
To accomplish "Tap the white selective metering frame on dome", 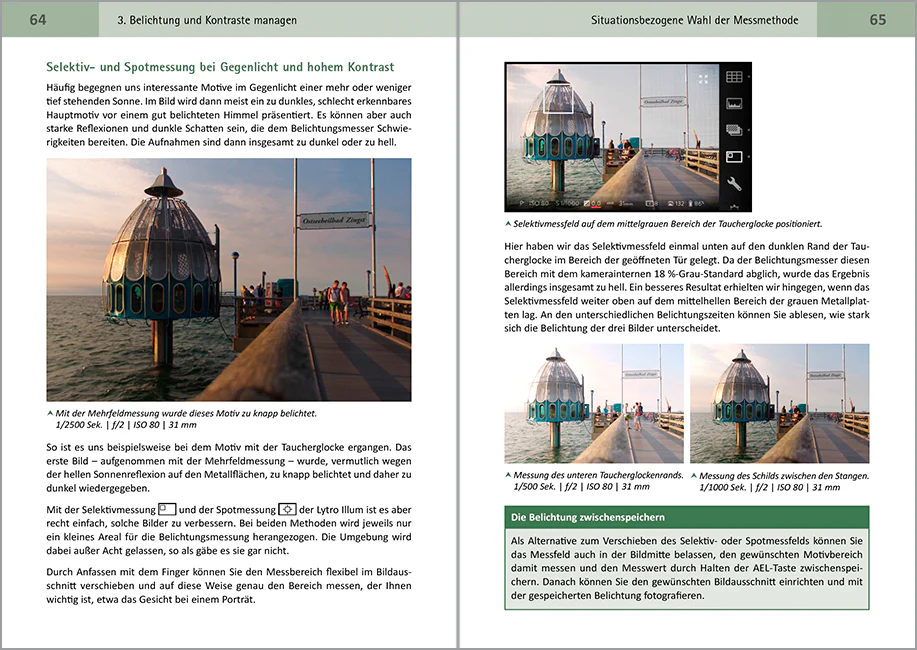I will [x=558, y=98].
